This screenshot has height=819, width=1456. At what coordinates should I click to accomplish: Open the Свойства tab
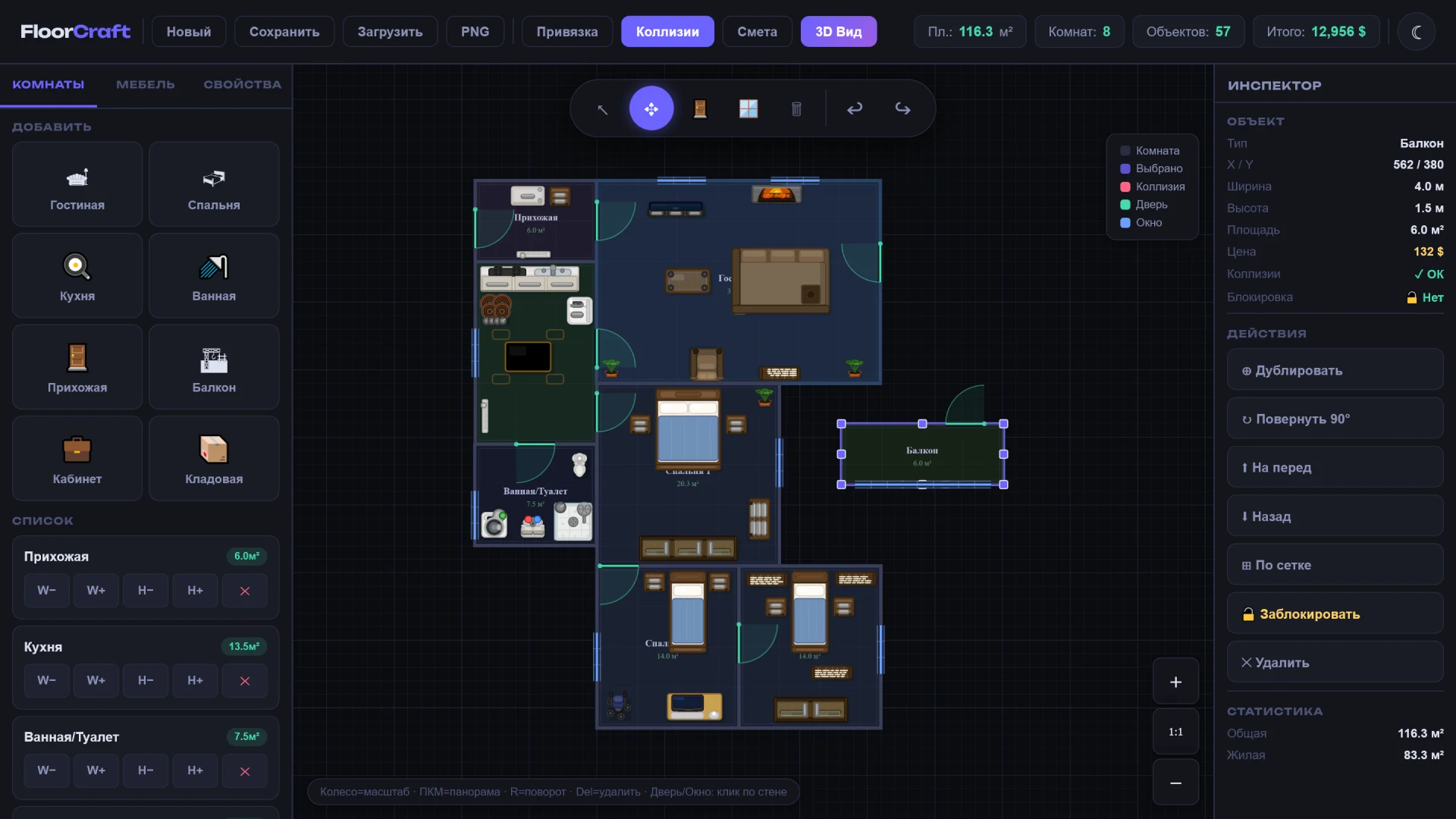point(243,84)
